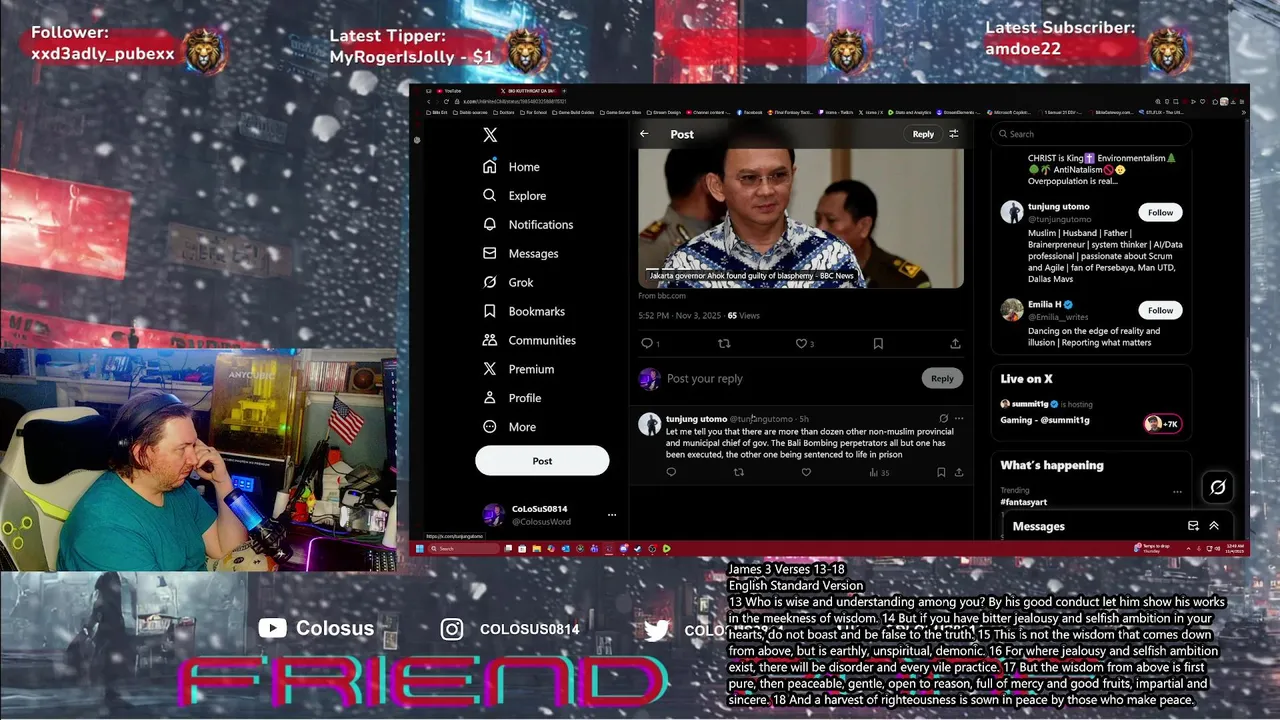This screenshot has height=720, width=1280.
Task: Open a new browser tab
Action: coord(564,91)
